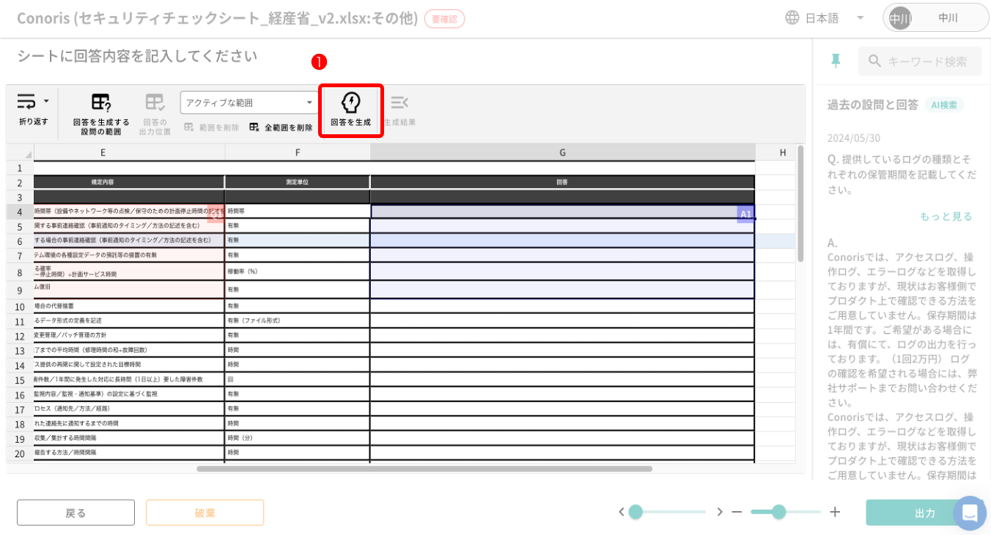Click the zoom slider handle
Image resolution: width=991 pixels, height=535 pixels.
pyautogui.click(x=779, y=512)
